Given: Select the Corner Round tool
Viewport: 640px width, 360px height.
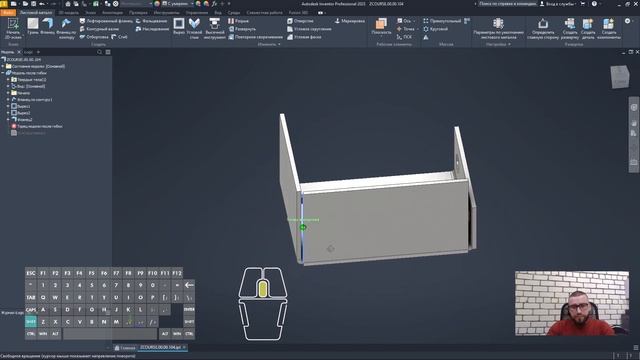Looking at the screenshot, I should point(309,29).
